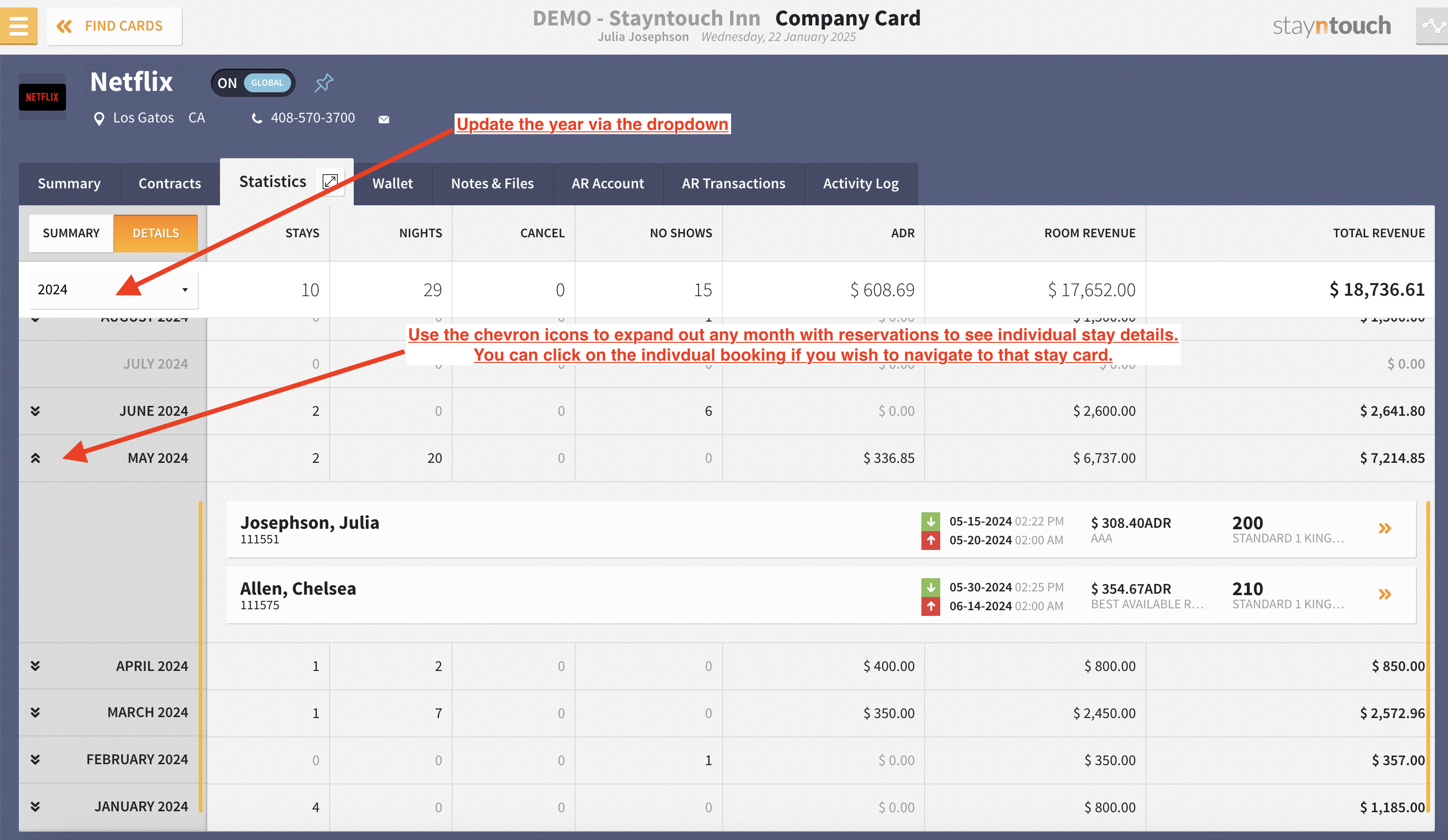The width and height of the screenshot is (1448, 840).
Task: Click the pin icon beside Netflix
Action: pos(324,83)
